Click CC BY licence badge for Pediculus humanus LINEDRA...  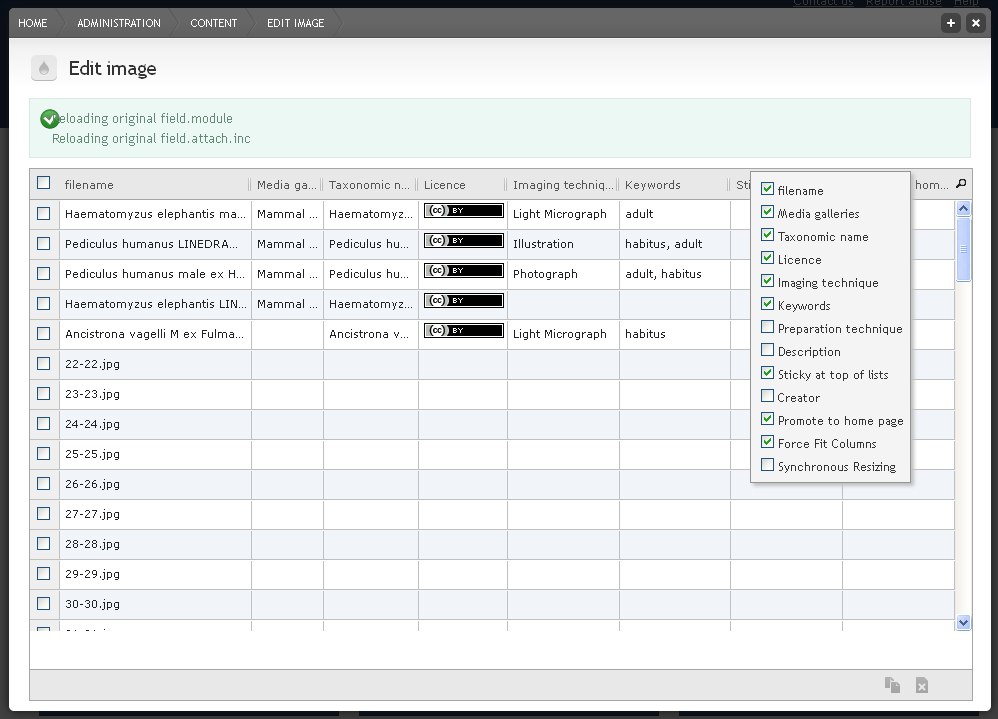464,241
